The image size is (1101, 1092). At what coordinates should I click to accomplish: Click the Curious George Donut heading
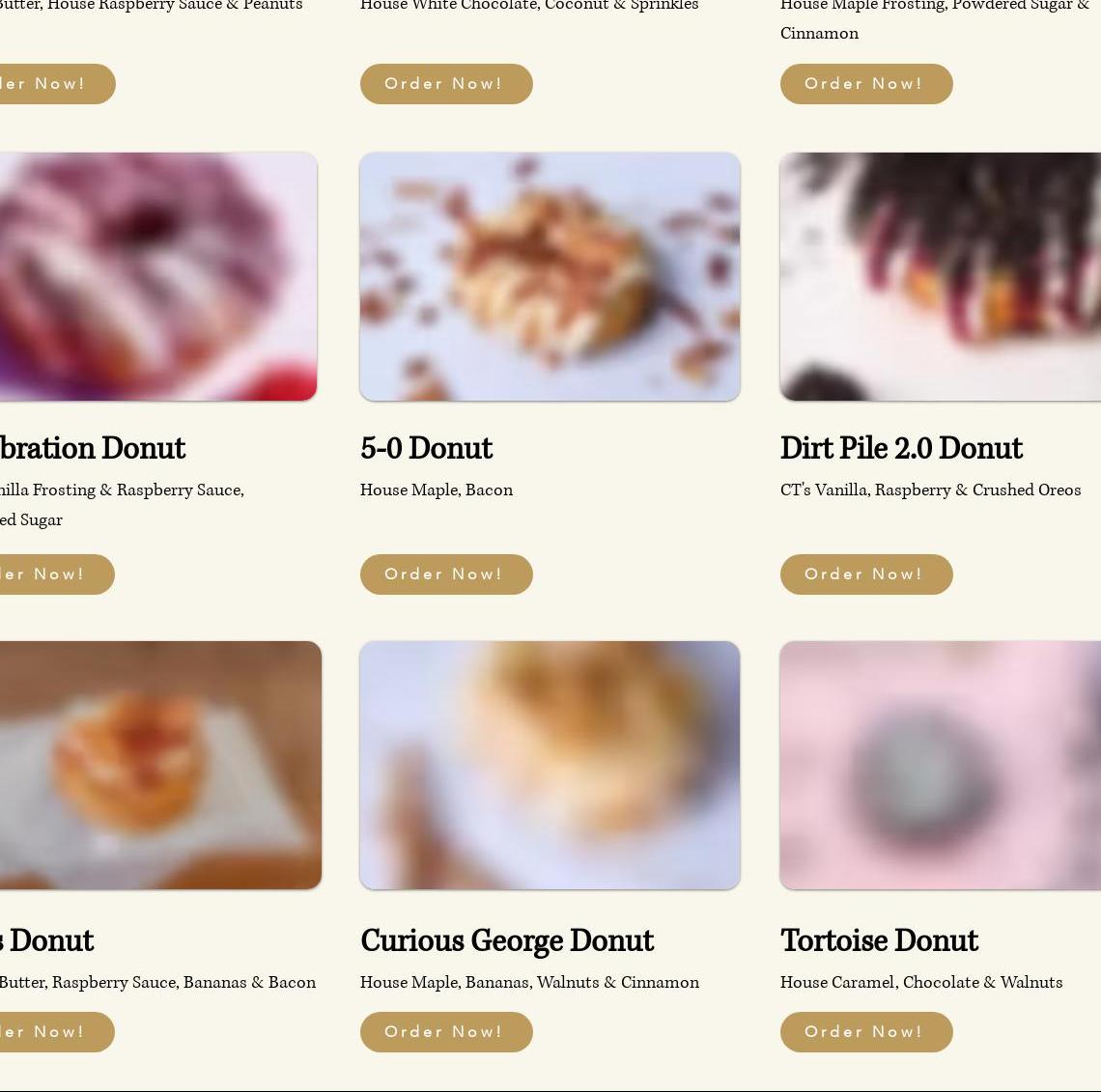coord(507,940)
